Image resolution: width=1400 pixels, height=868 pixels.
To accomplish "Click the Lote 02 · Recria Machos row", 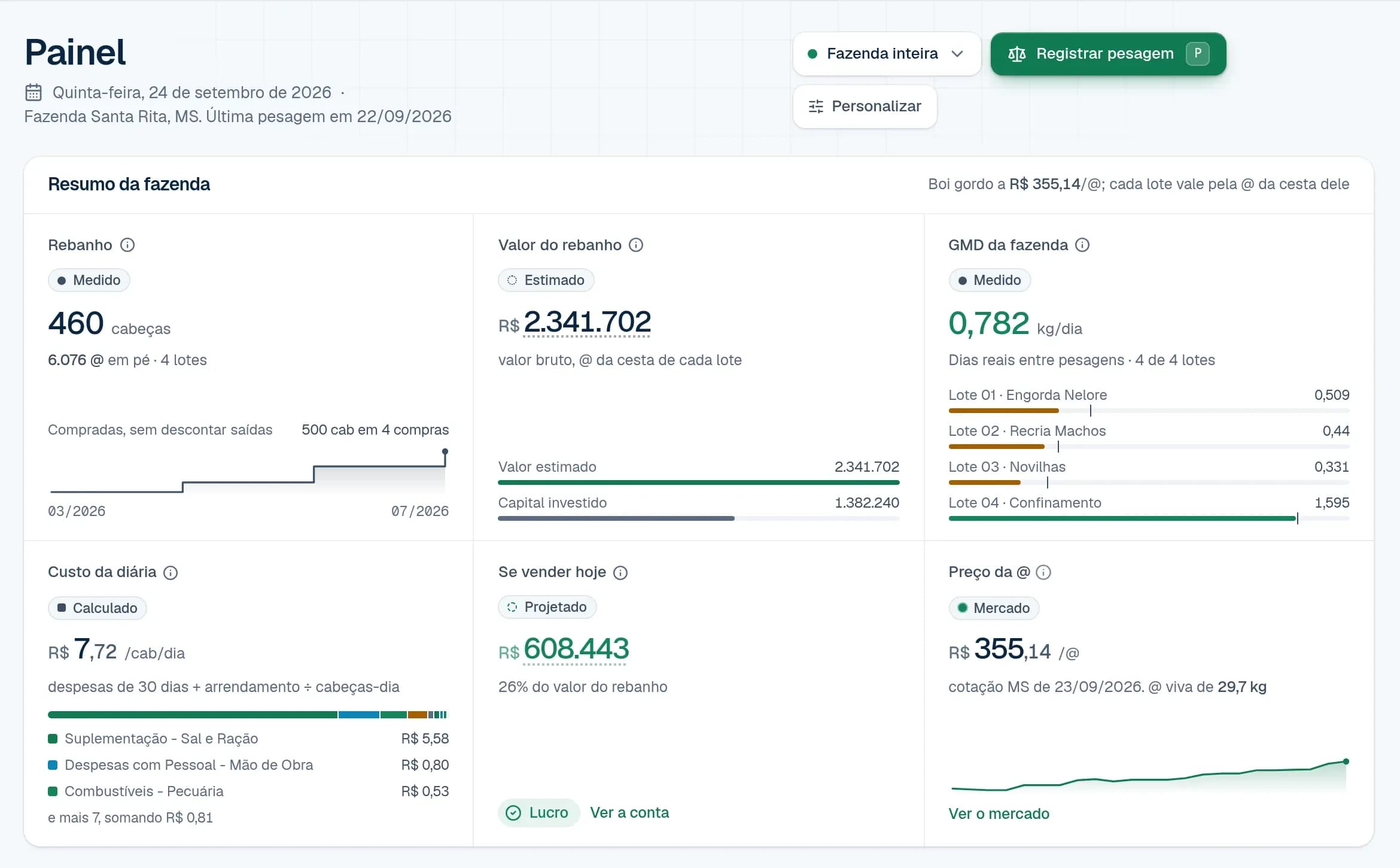I will point(1149,438).
